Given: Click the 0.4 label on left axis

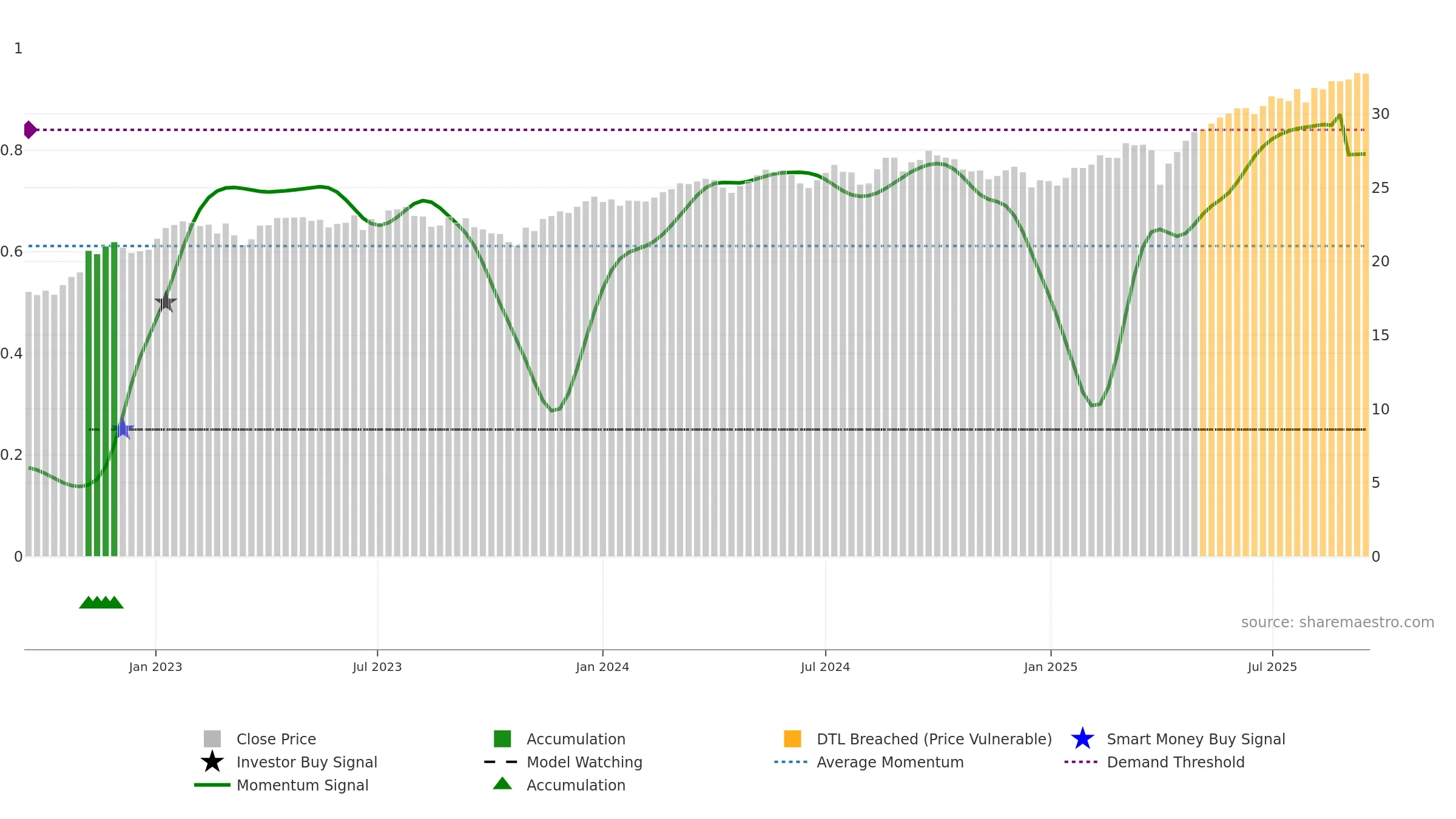Looking at the screenshot, I should tap(12, 353).
